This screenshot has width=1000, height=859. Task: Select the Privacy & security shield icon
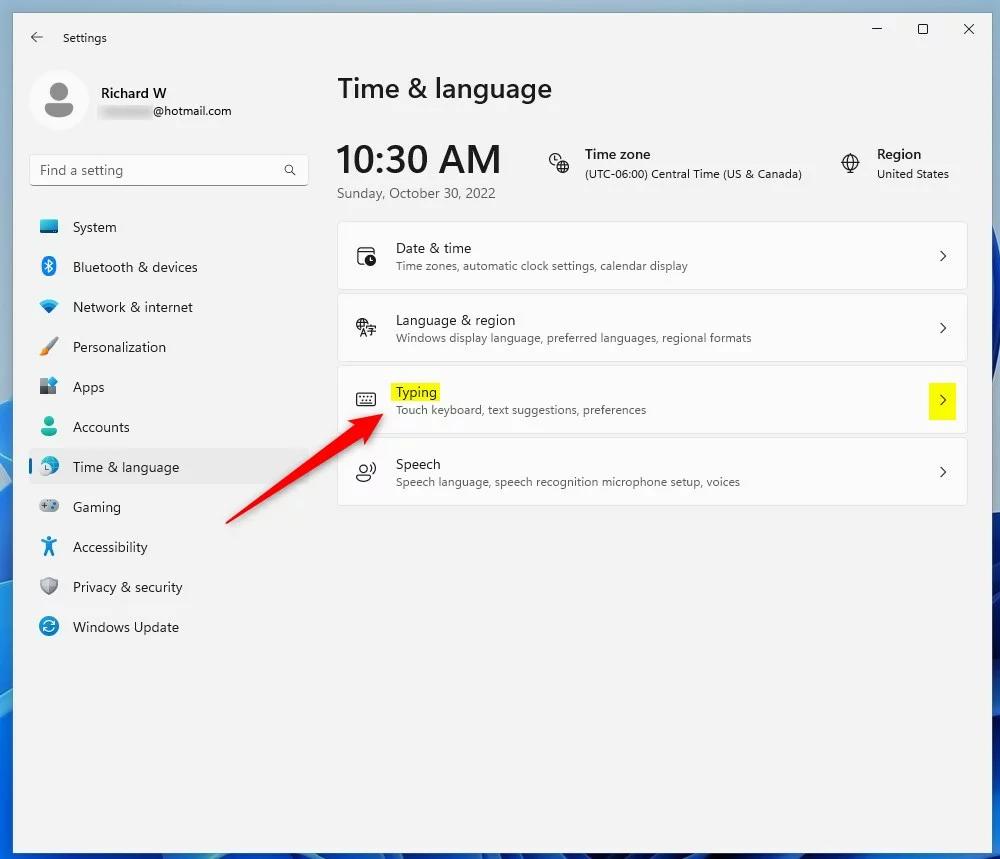click(x=49, y=587)
